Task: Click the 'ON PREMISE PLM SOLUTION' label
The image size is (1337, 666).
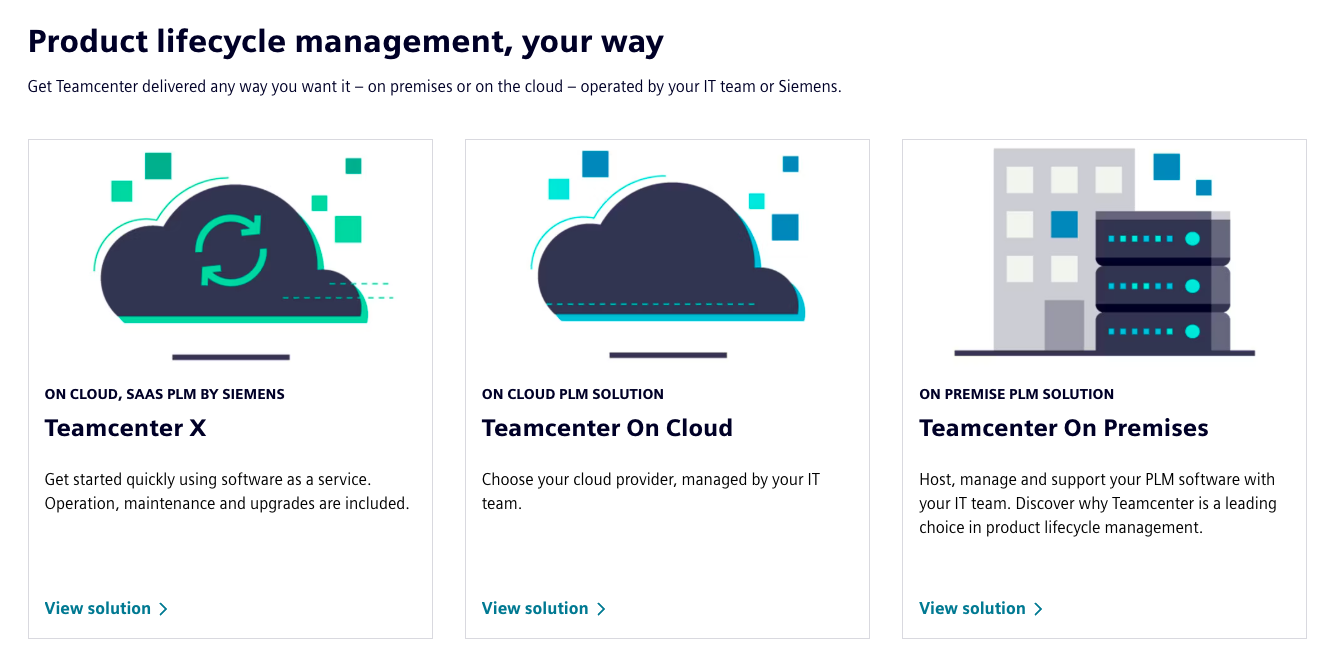Action: pos(1016,394)
